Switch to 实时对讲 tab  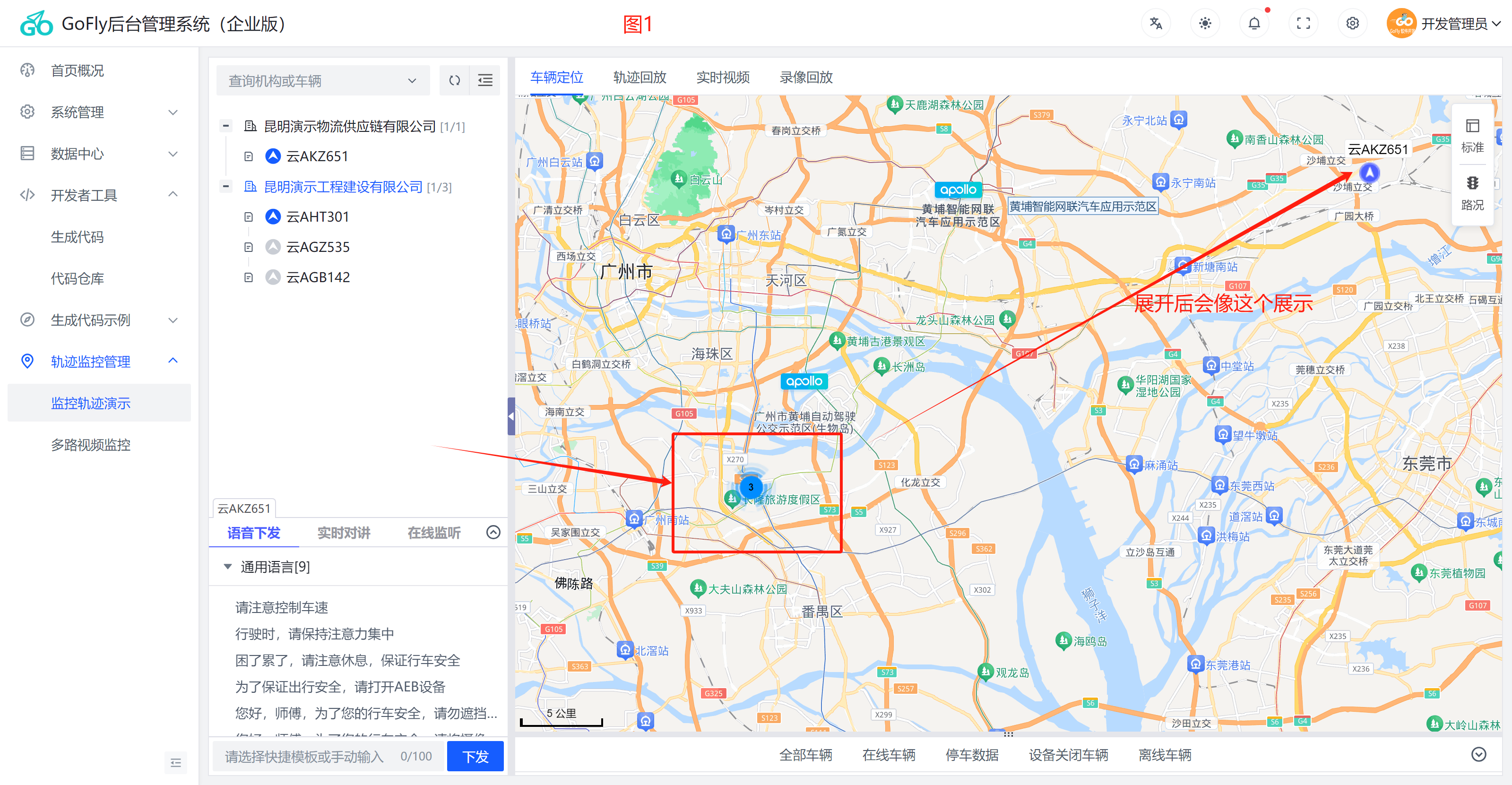click(x=344, y=533)
